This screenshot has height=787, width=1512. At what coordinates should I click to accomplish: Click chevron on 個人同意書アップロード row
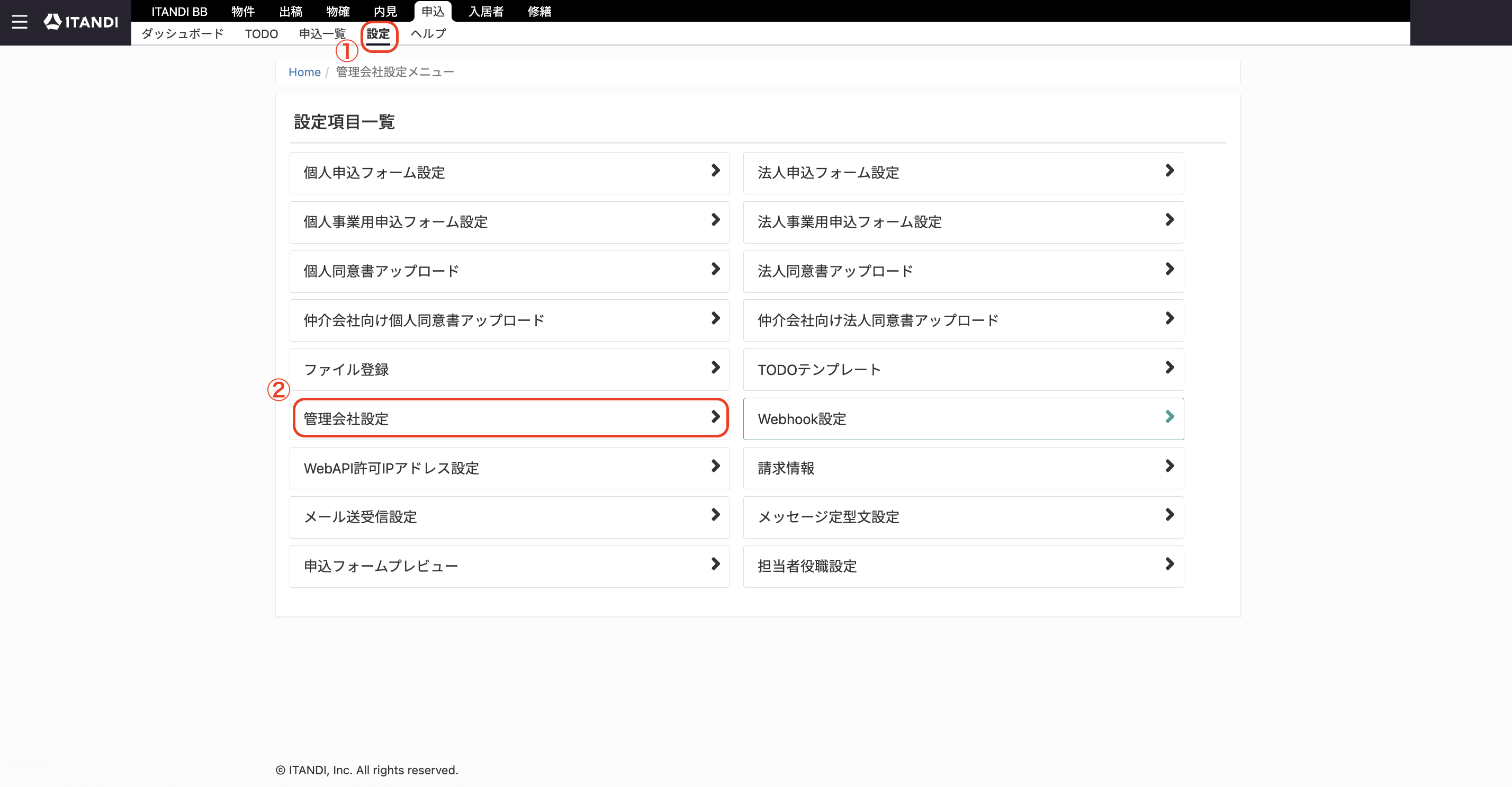click(715, 270)
